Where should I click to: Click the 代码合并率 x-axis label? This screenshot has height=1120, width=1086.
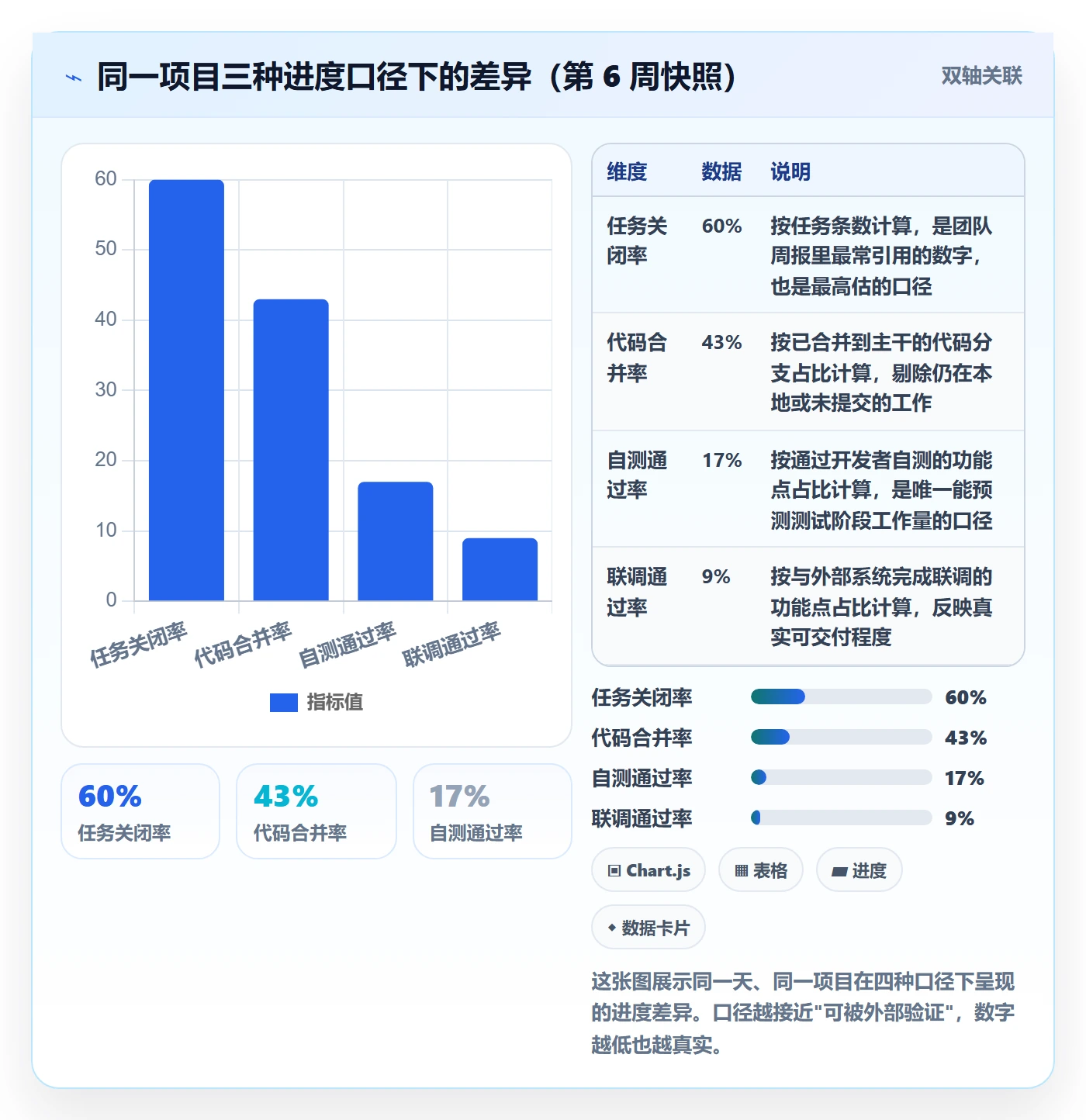[x=243, y=645]
